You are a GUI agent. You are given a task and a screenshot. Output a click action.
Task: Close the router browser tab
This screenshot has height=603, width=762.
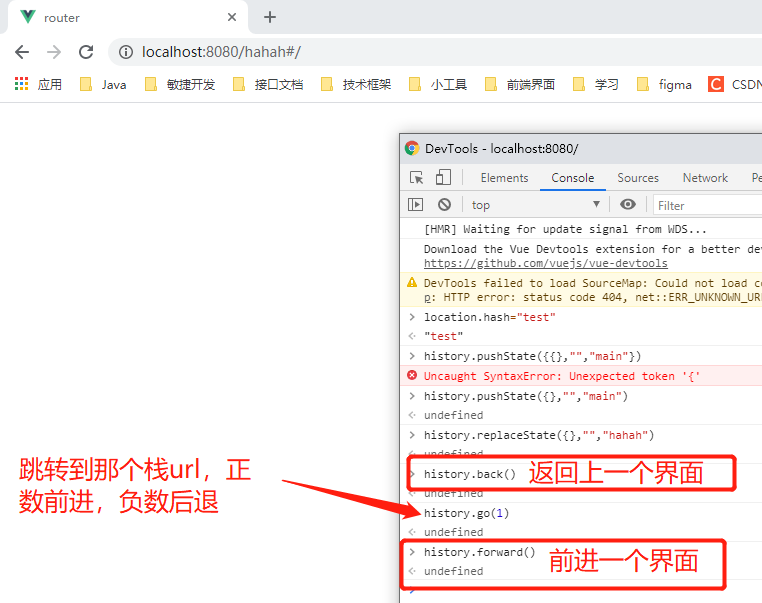click(232, 17)
